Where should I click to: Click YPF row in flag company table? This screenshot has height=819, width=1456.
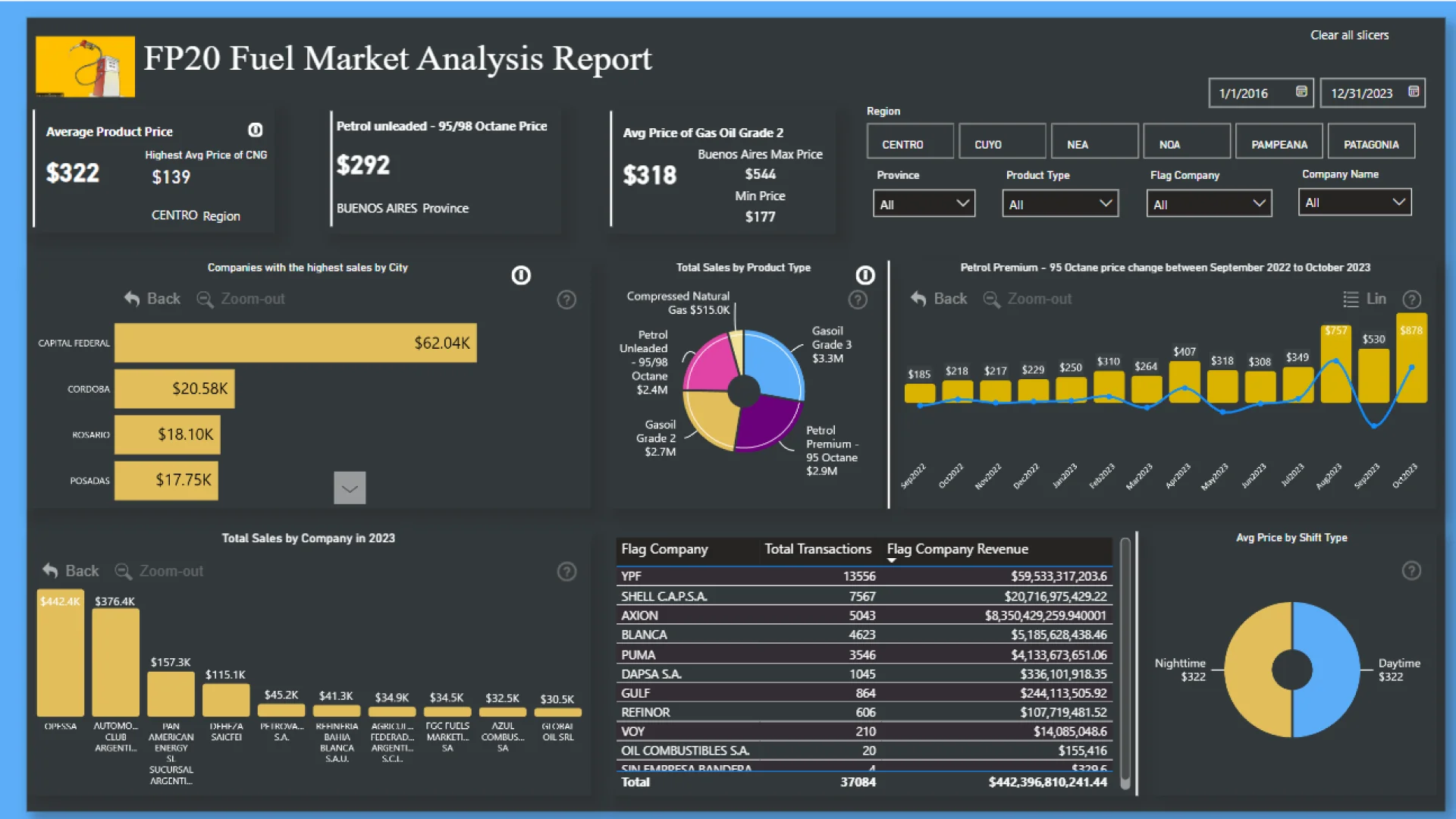point(864,576)
